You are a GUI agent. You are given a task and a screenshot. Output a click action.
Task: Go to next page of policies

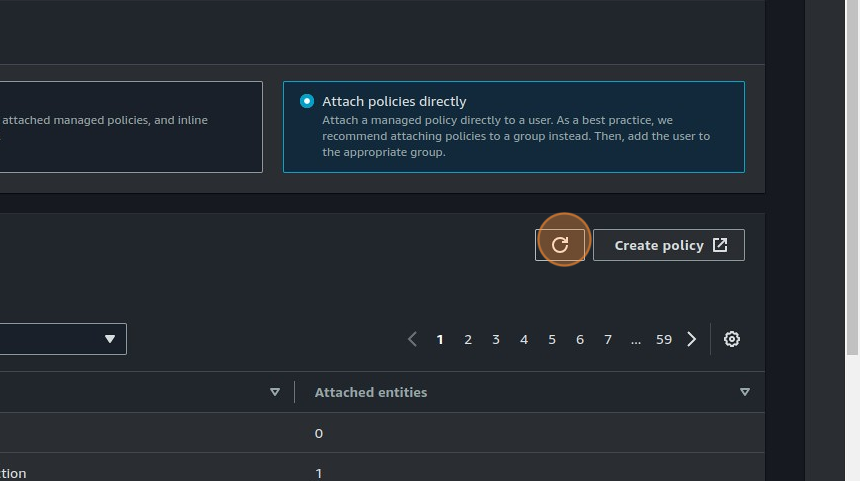point(691,339)
